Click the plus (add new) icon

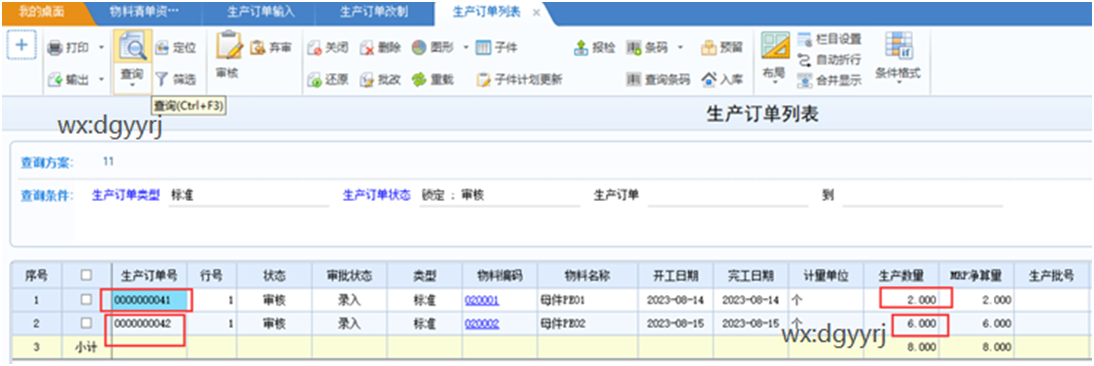[21, 46]
